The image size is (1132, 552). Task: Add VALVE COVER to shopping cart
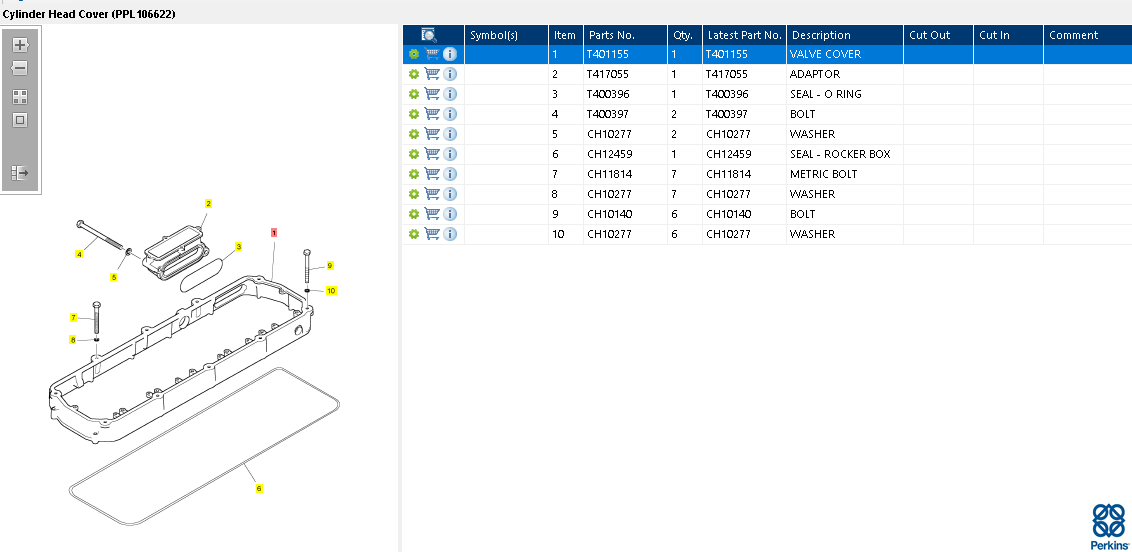tap(432, 54)
